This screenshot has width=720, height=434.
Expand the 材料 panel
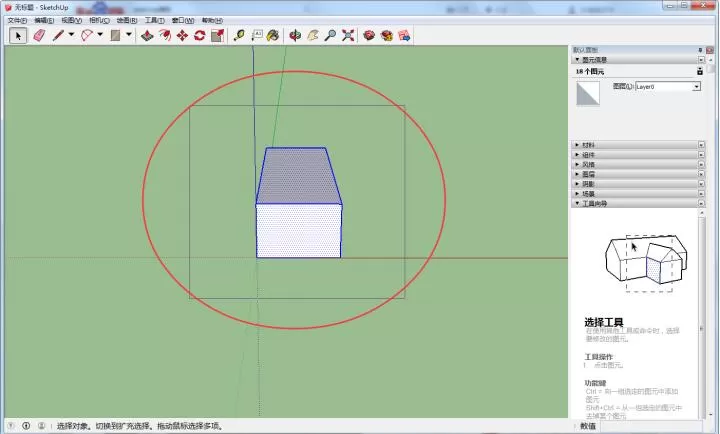(x=577, y=145)
